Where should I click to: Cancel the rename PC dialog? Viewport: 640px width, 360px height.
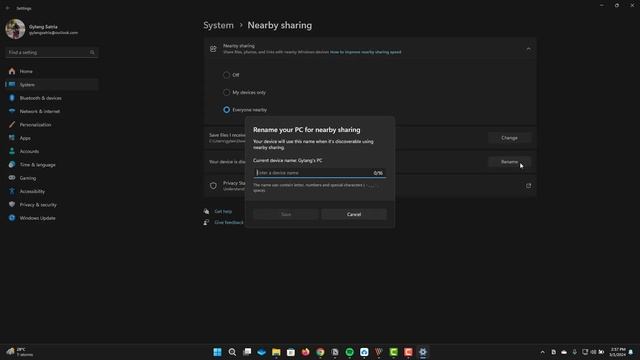(x=354, y=214)
